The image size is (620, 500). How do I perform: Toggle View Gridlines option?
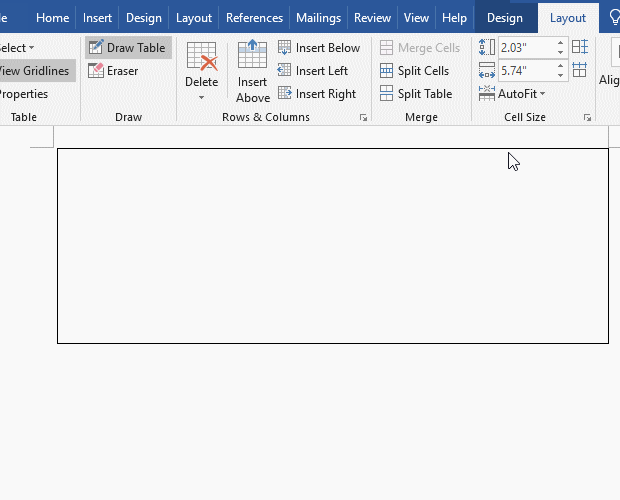pyautogui.click(x=34, y=71)
